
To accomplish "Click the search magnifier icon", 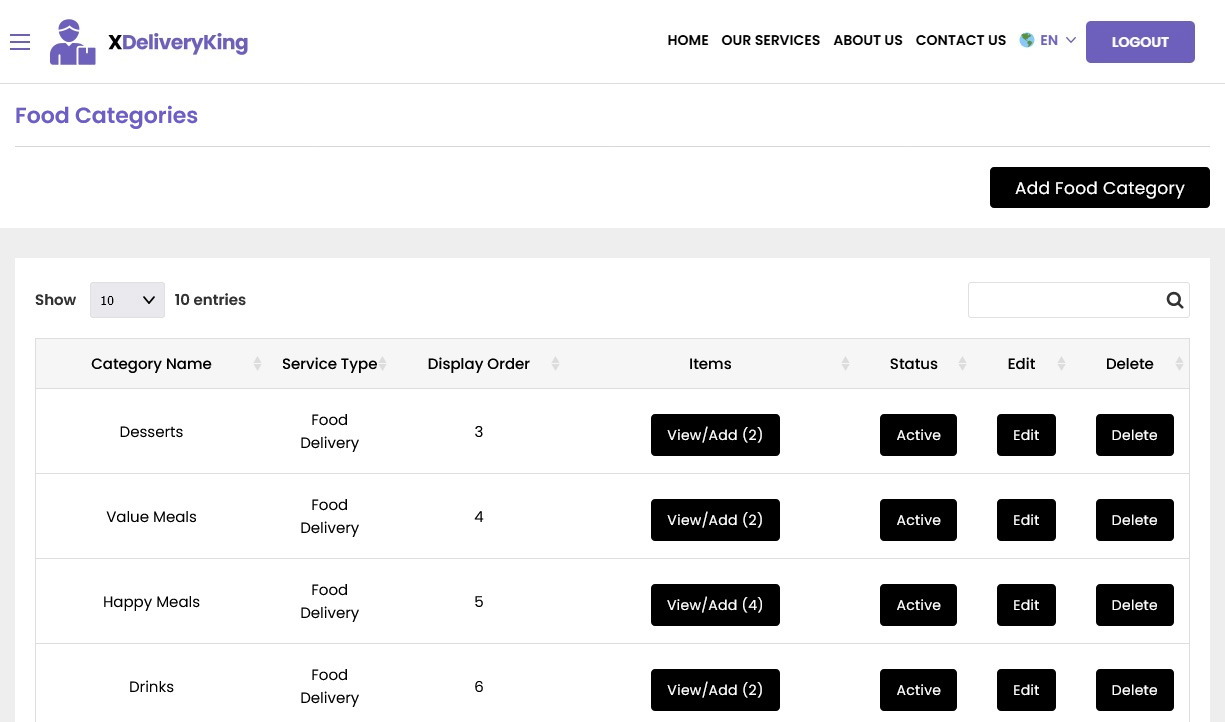I will (x=1174, y=300).
